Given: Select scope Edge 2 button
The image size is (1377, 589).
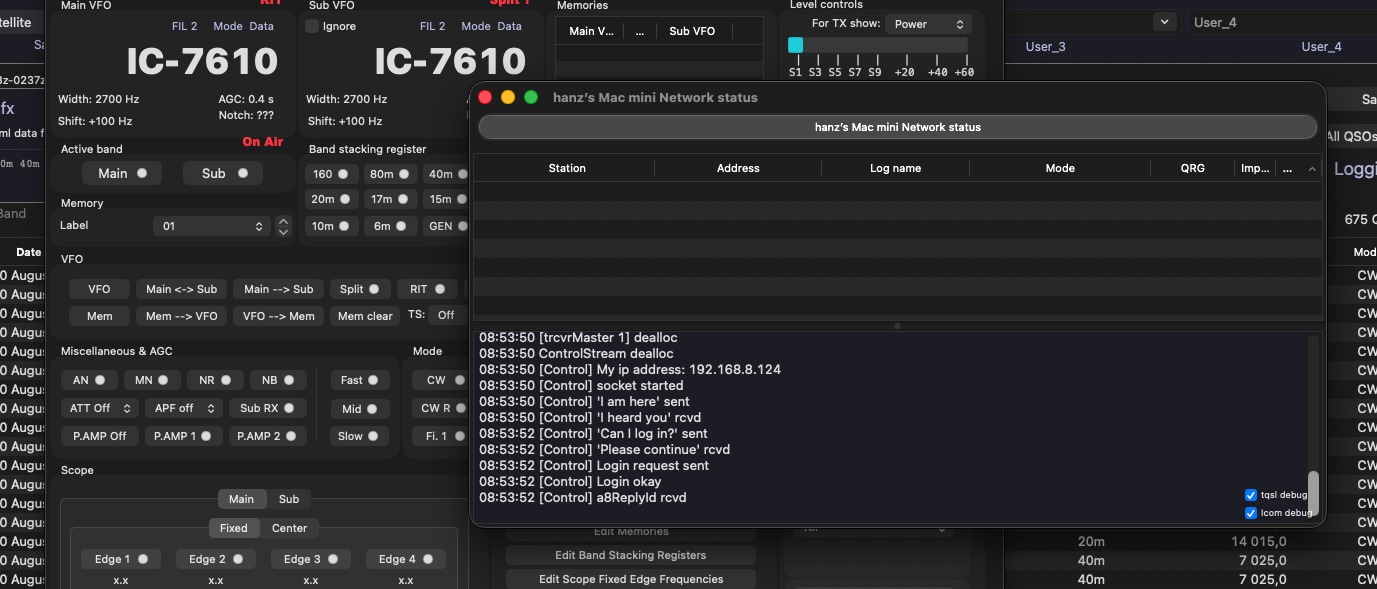Looking at the screenshot, I should (x=216, y=559).
